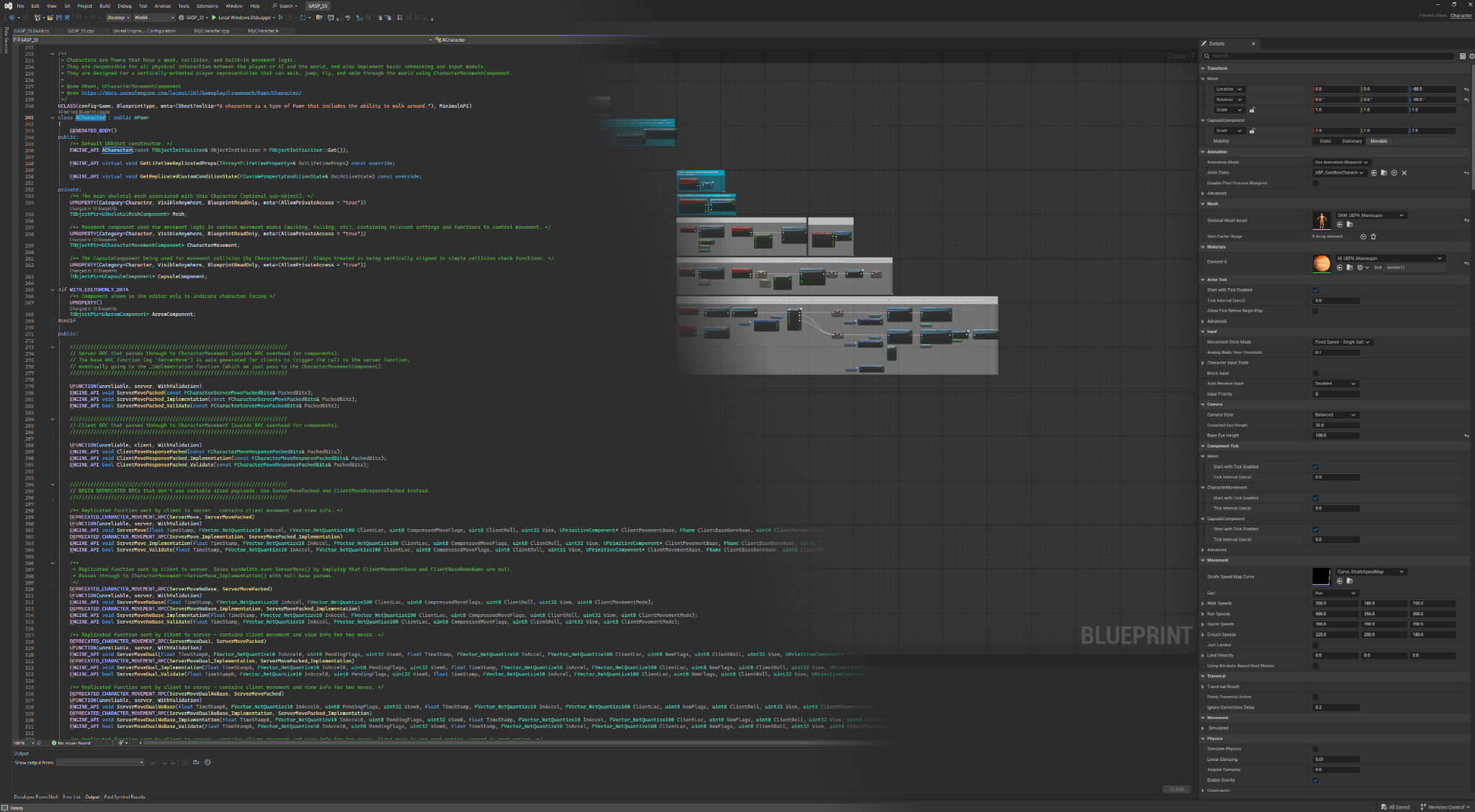1475x812 pixels.
Task: Enable the Simulate Physics checkbox
Action: (x=1316, y=749)
